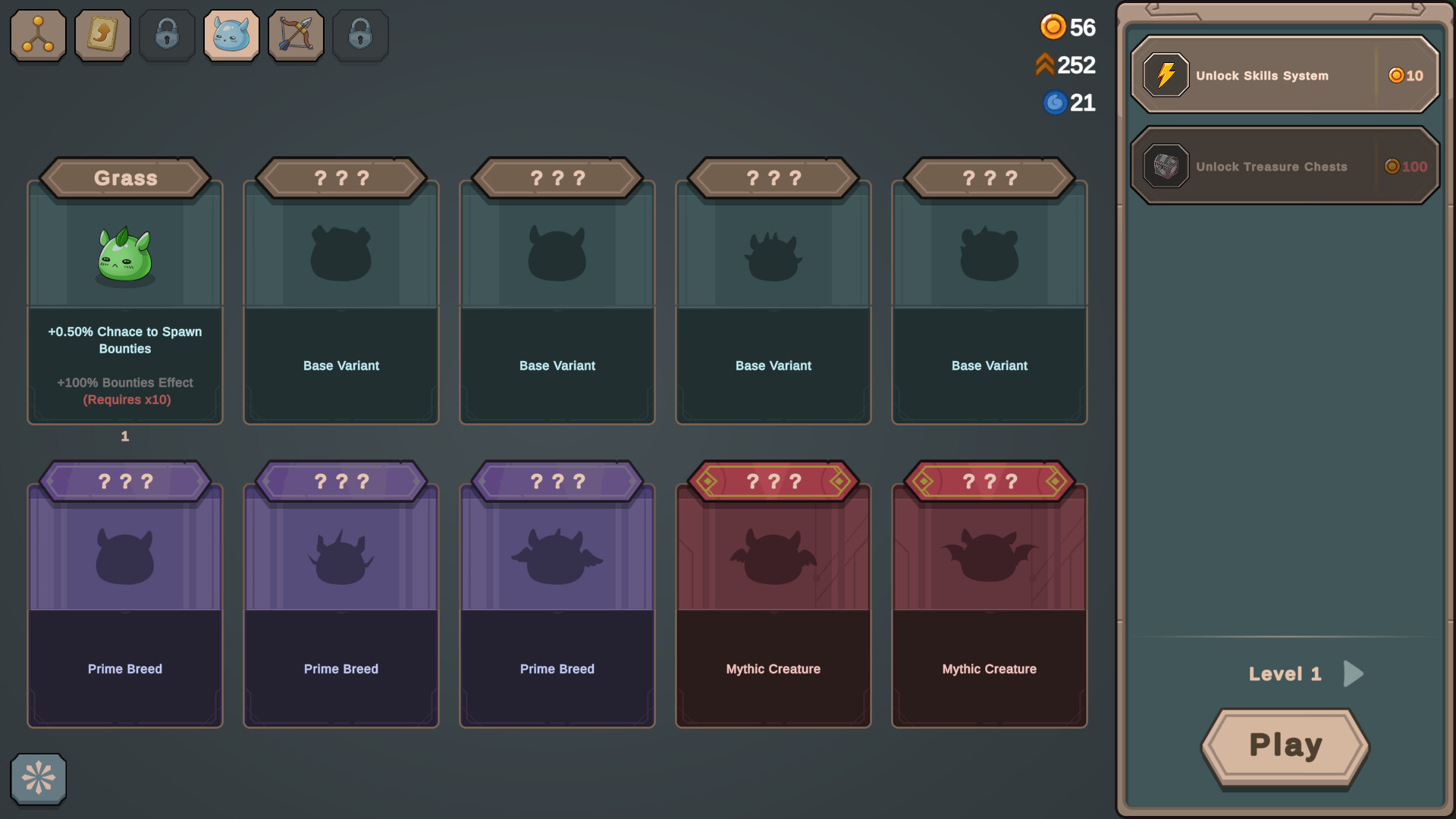Click the second locked padlock tab
This screenshot has width=1456, height=819.
360,35
